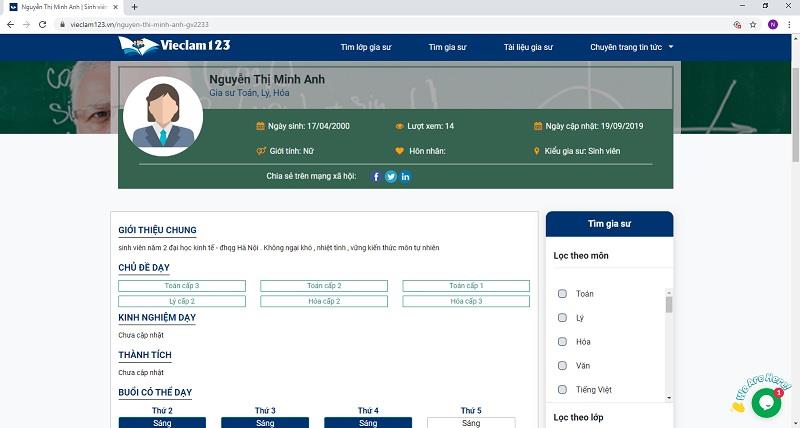Click the tutor profile avatar picture

(163, 116)
